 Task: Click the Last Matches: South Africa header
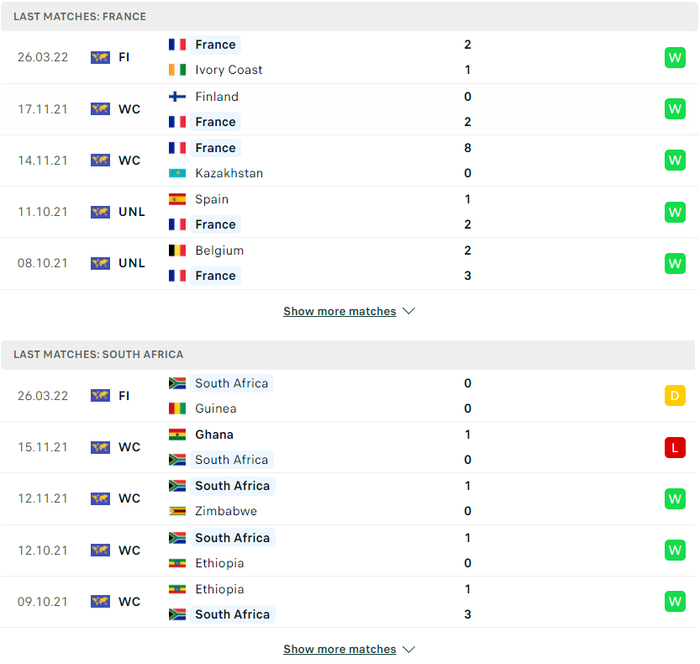[98, 355]
